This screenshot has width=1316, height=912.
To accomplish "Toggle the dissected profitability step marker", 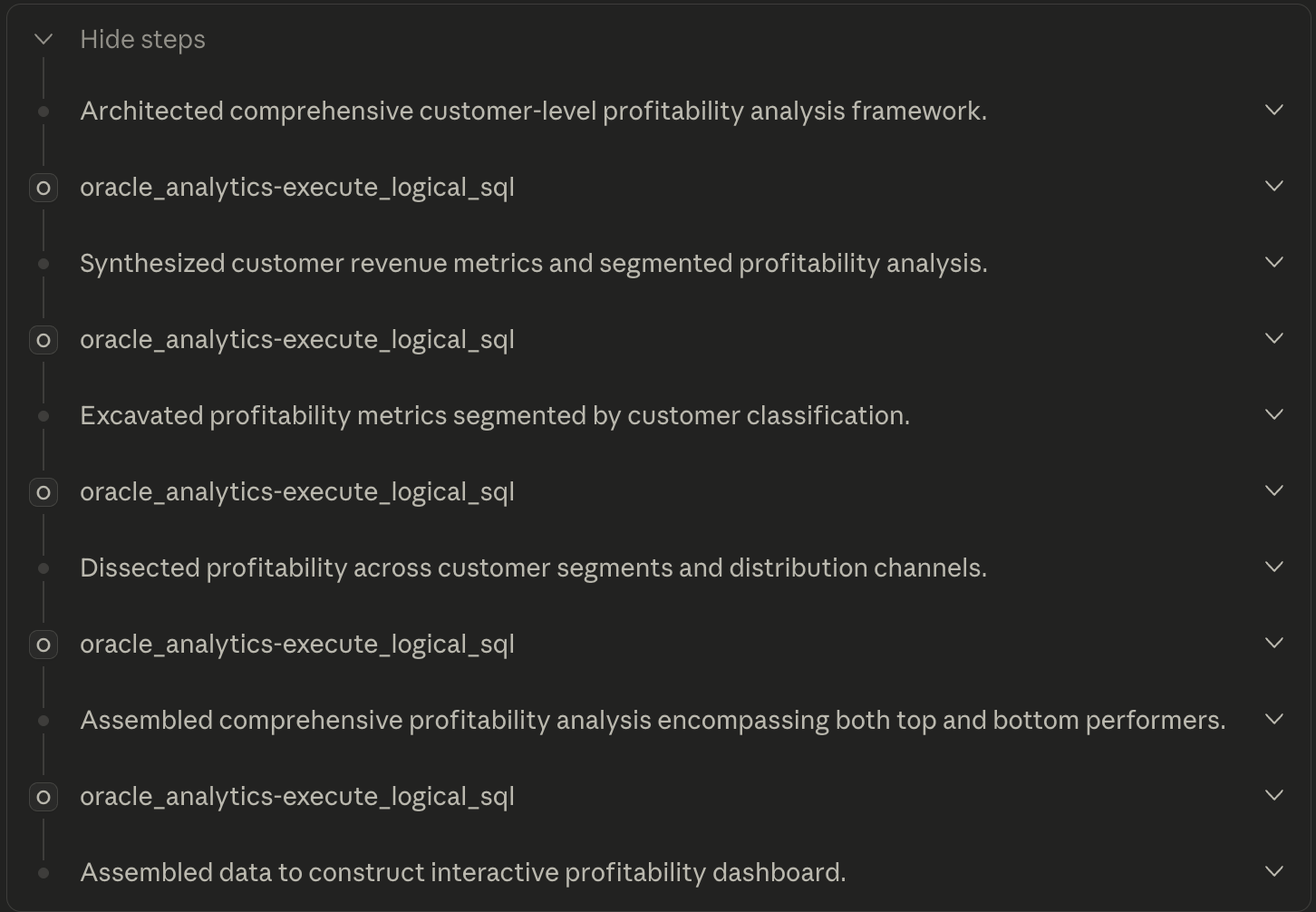I will tap(43, 568).
